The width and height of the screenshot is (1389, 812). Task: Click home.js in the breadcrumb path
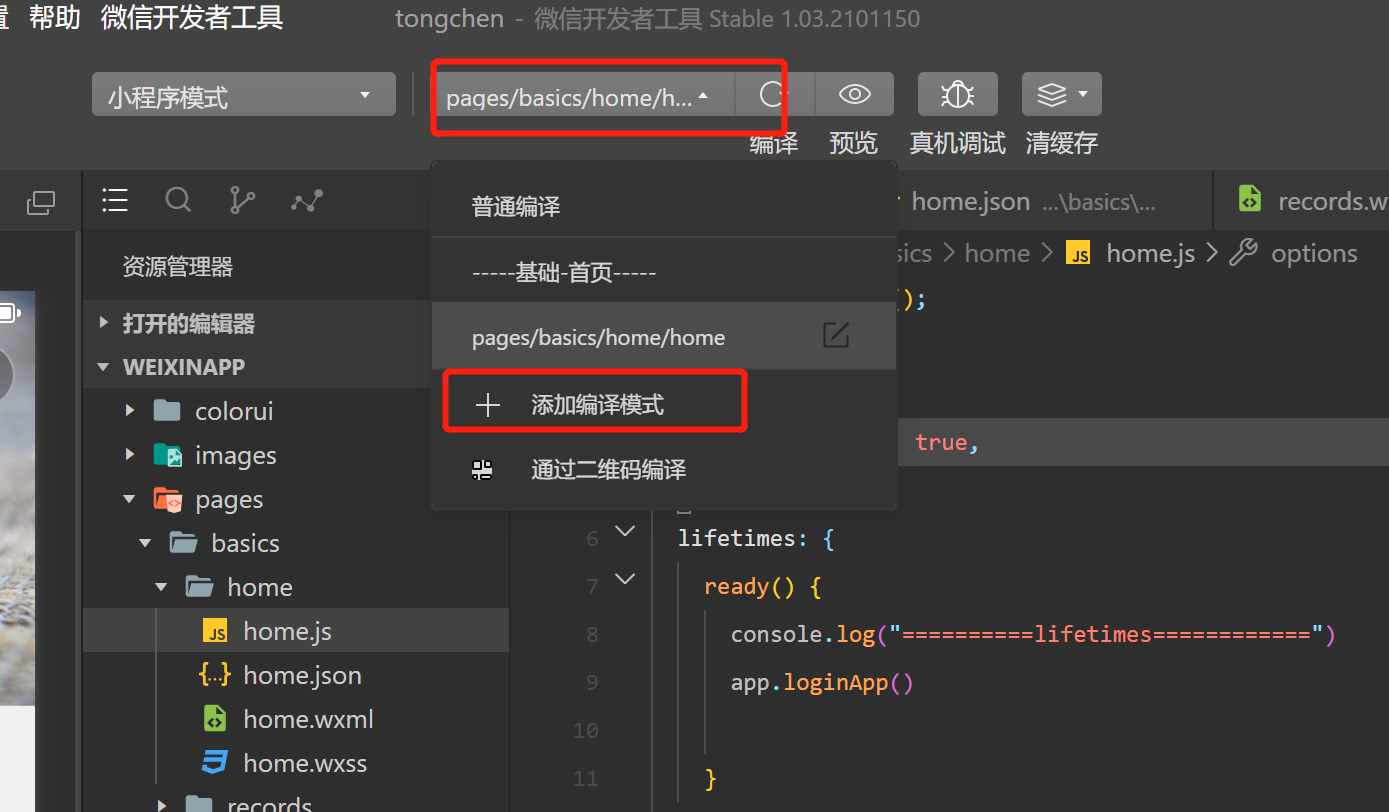[x=1150, y=254]
